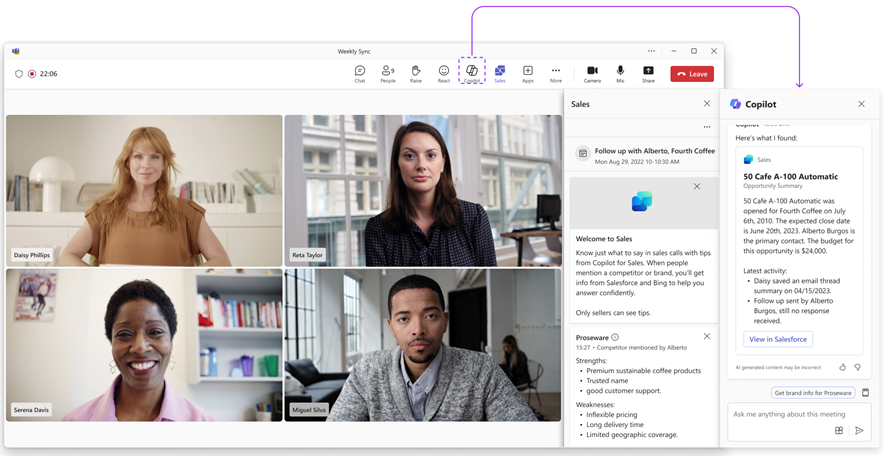
Task: Expand the More options menu
Action: click(x=556, y=72)
